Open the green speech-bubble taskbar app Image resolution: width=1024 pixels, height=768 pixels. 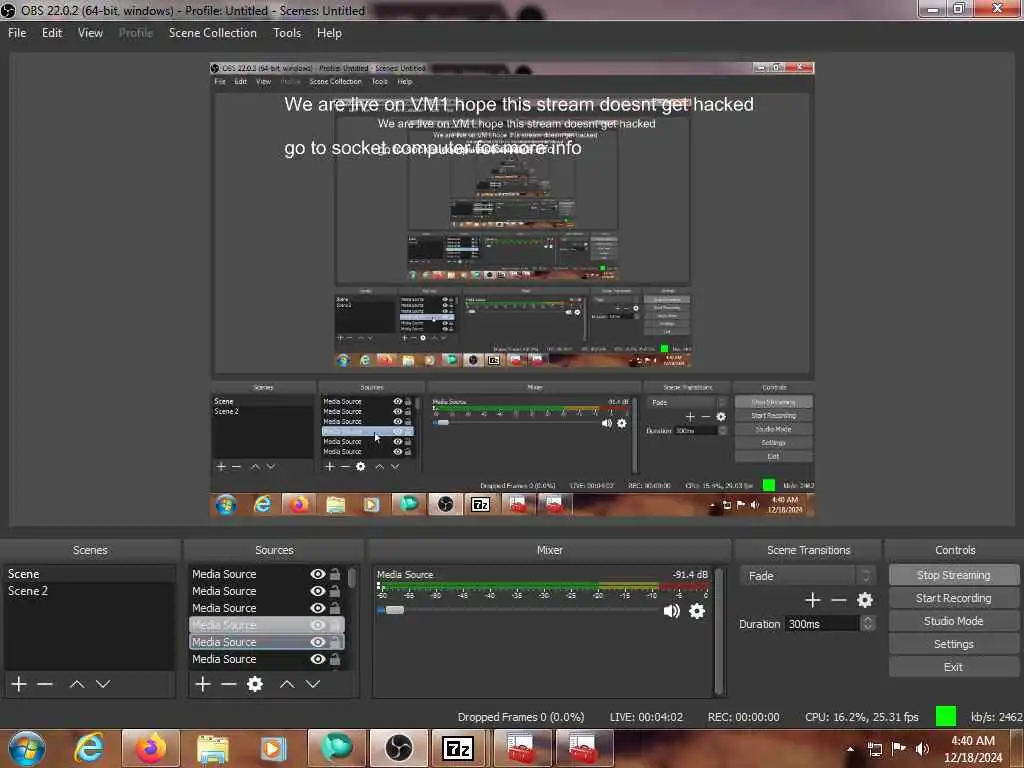pyautogui.click(x=336, y=748)
